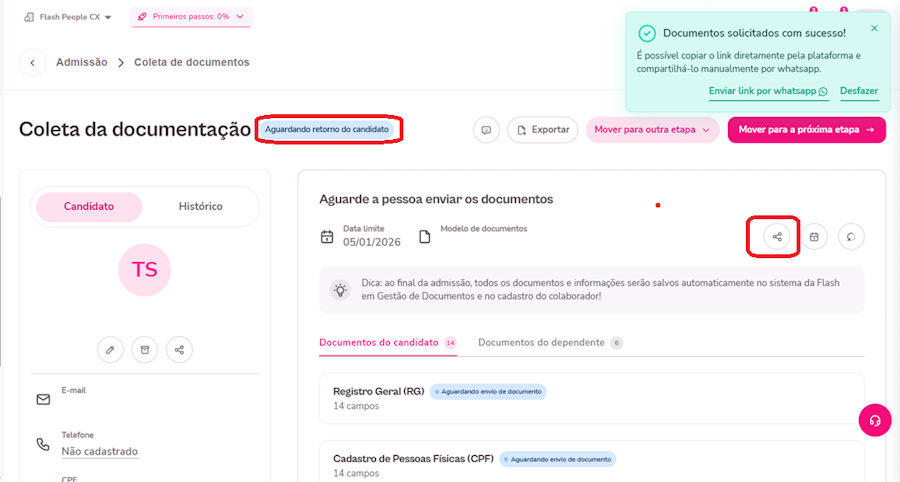
Task: Click the circular-arrow resend request icon button
Action: click(851, 236)
